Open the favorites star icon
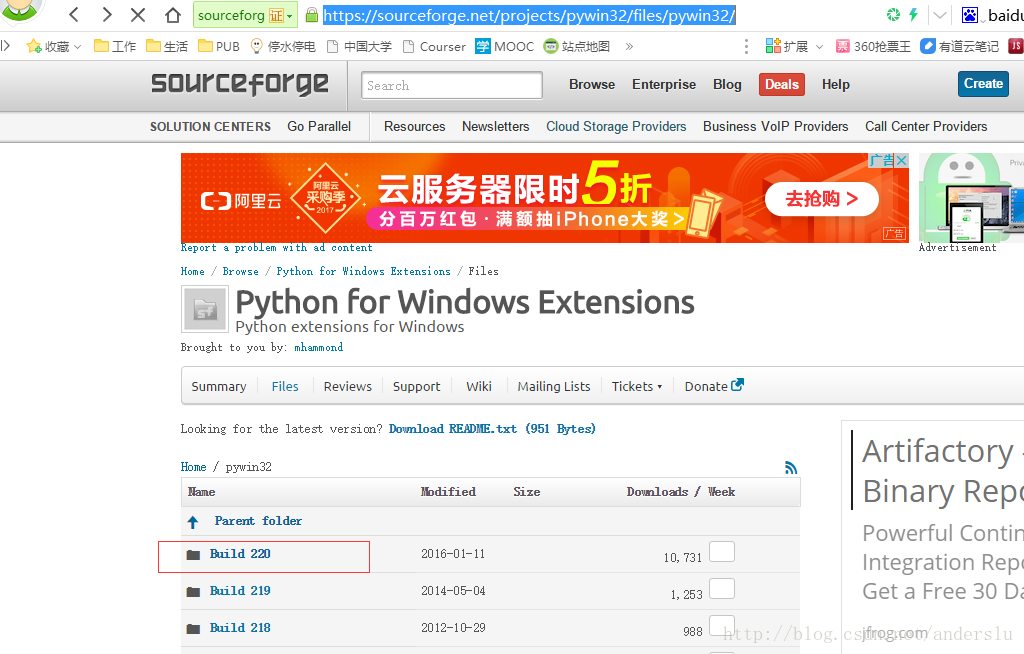The image size is (1024, 654). (x=34, y=46)
